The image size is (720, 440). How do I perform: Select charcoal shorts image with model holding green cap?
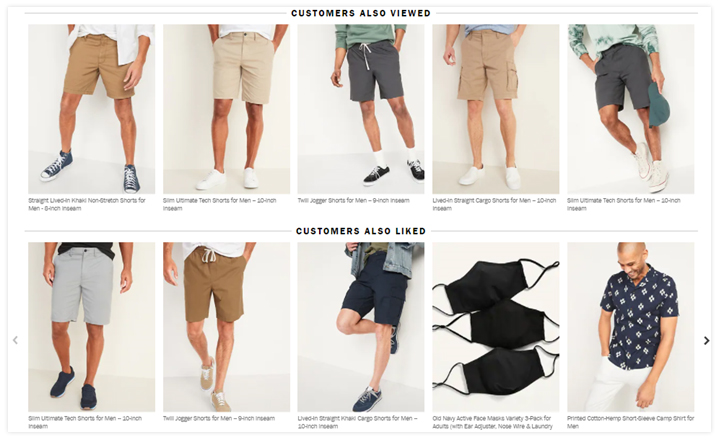[x=631, y=109]
